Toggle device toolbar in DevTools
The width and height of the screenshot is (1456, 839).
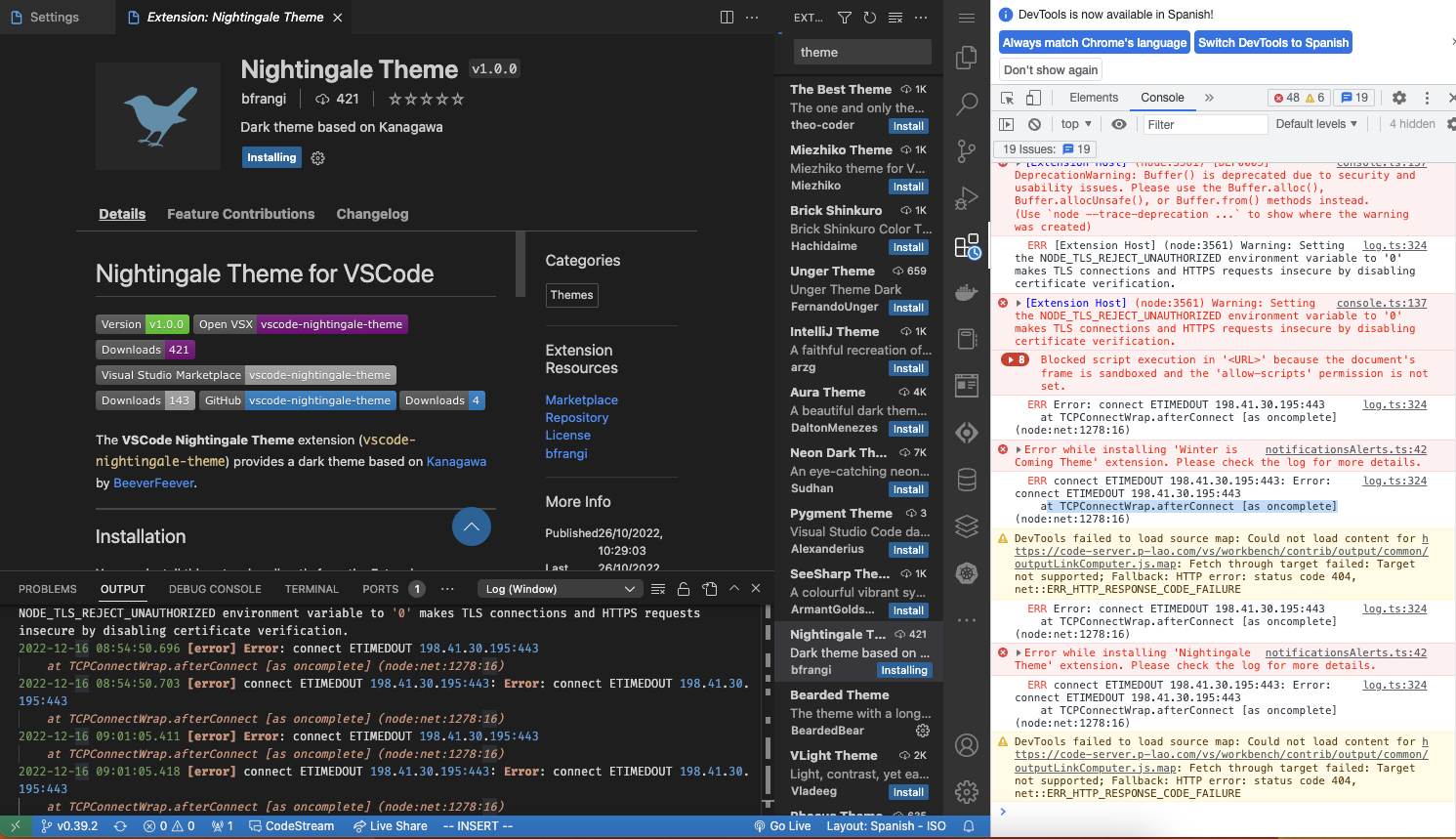[1033, 98]
